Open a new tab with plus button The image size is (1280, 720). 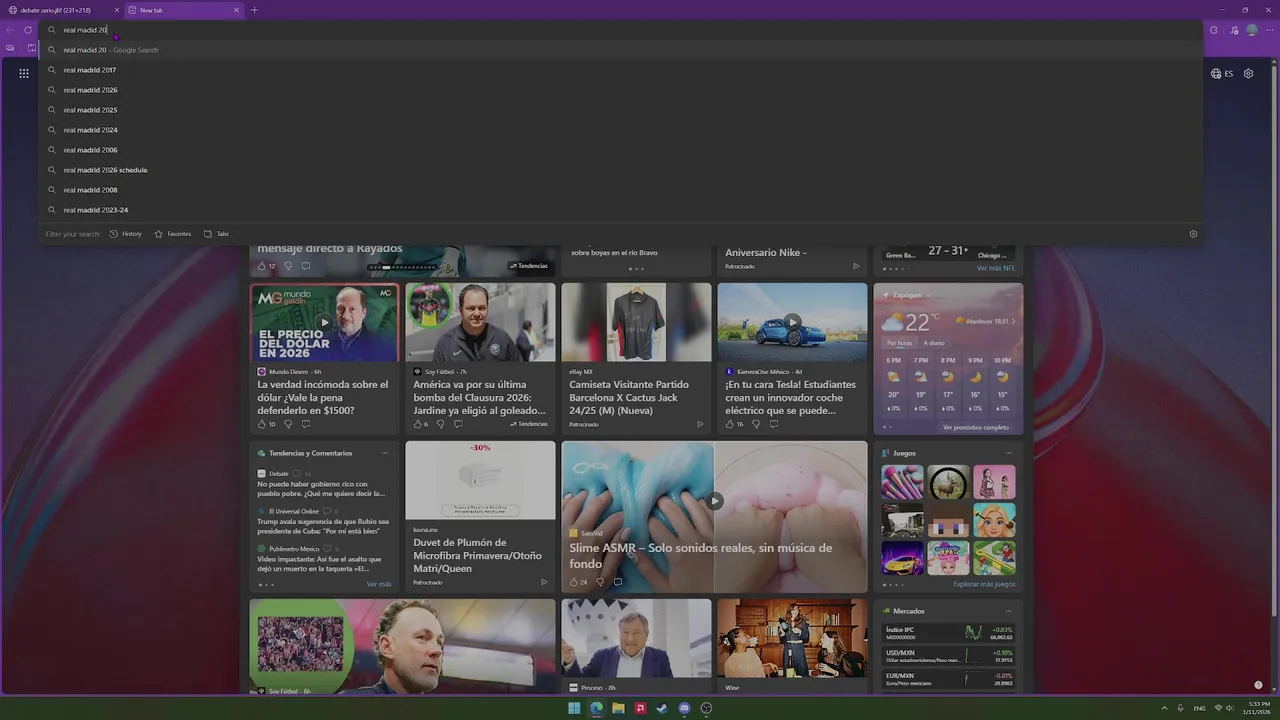click(x=254, y=10)
